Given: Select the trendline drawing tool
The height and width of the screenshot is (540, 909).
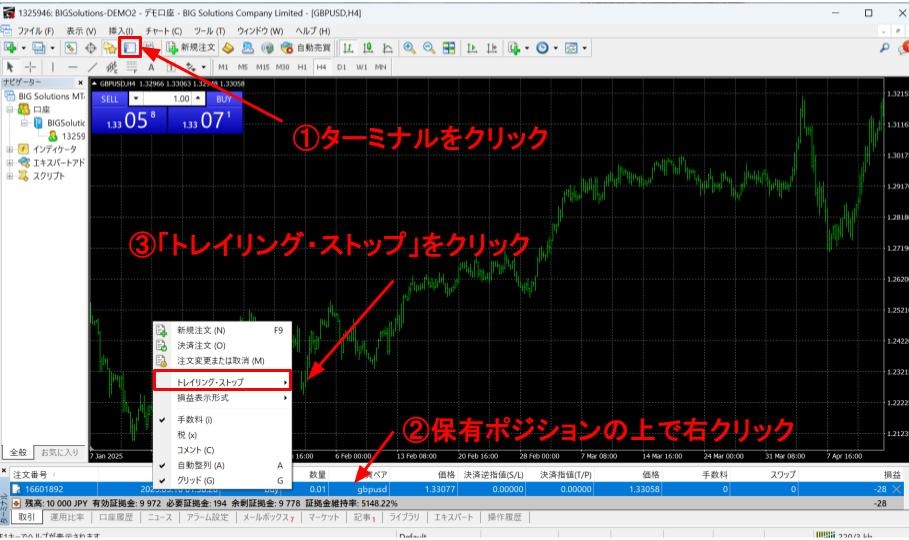Looking at the screenshot, I should click(x=92, y=67).
